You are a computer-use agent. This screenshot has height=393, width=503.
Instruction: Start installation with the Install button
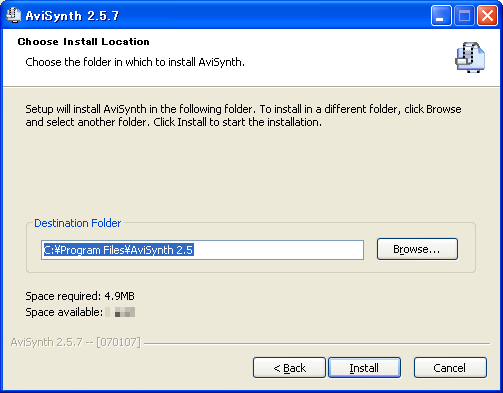(364, 368)
